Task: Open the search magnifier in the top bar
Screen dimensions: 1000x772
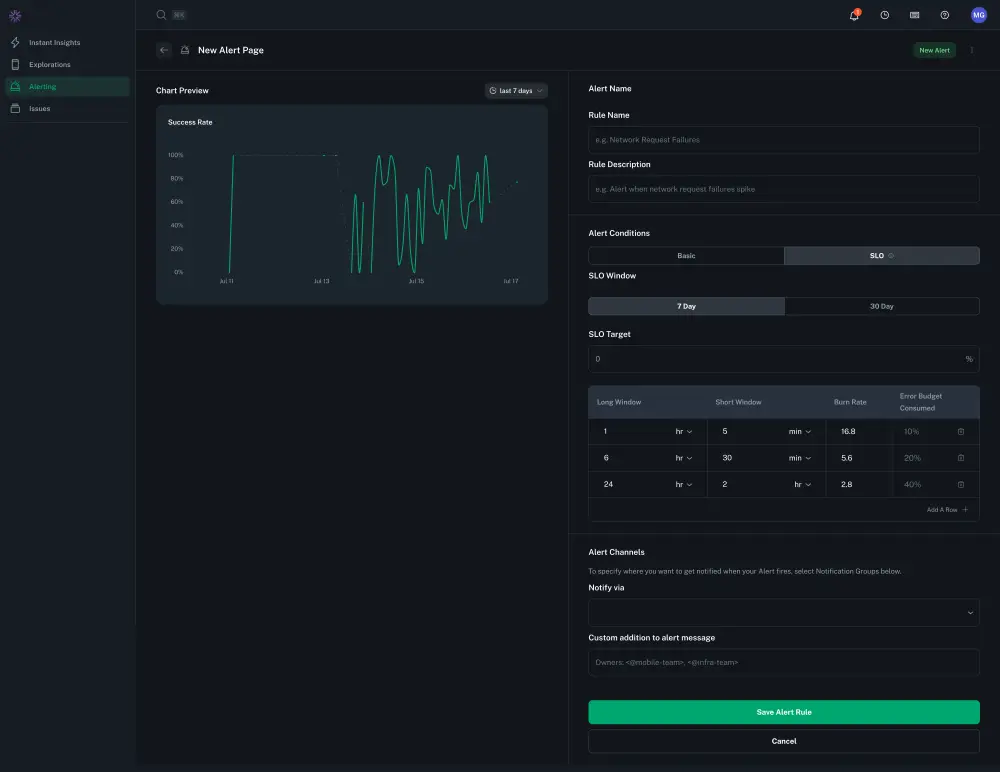Action: 160,15
